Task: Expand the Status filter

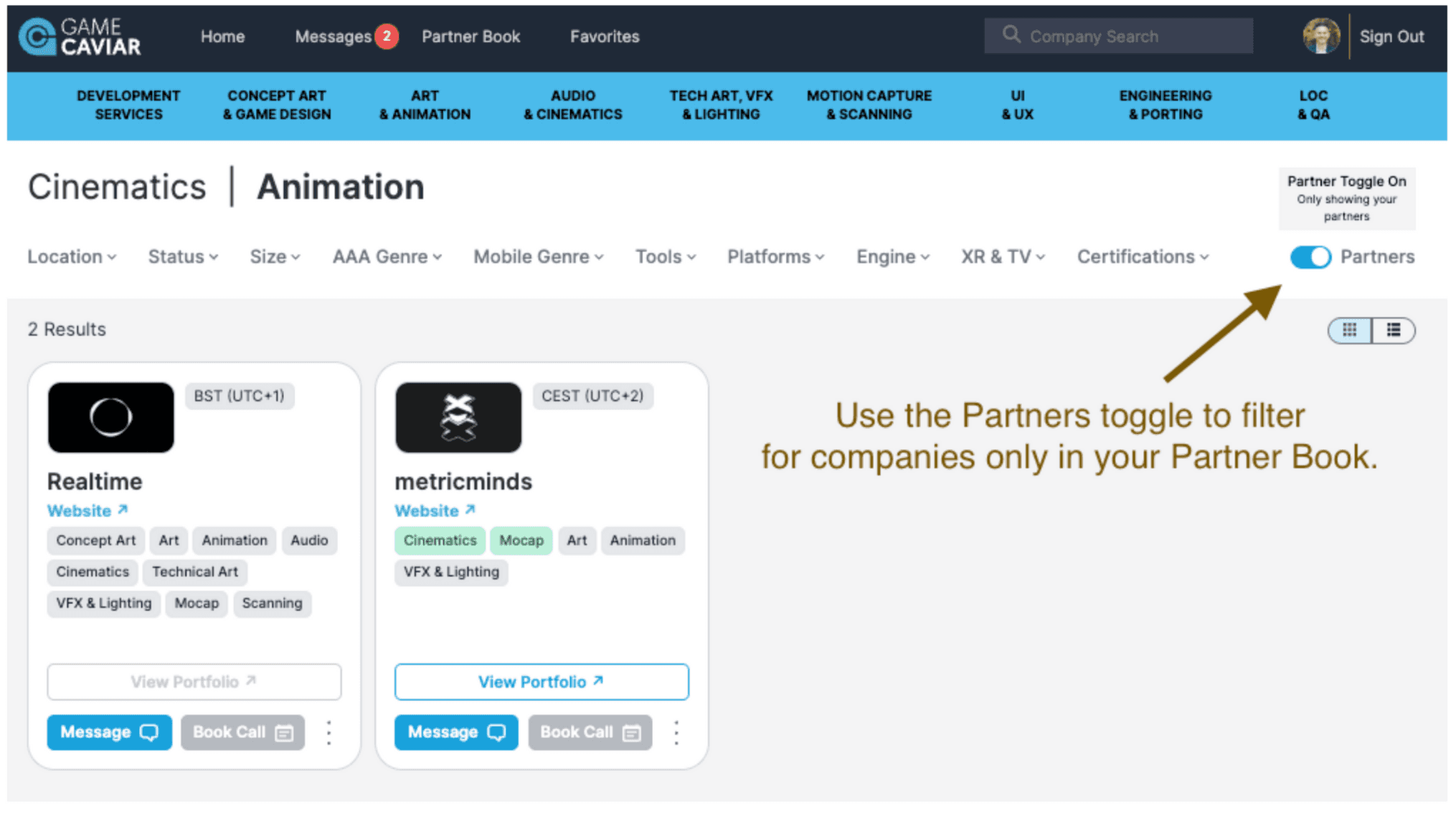Action: (183, 257)
